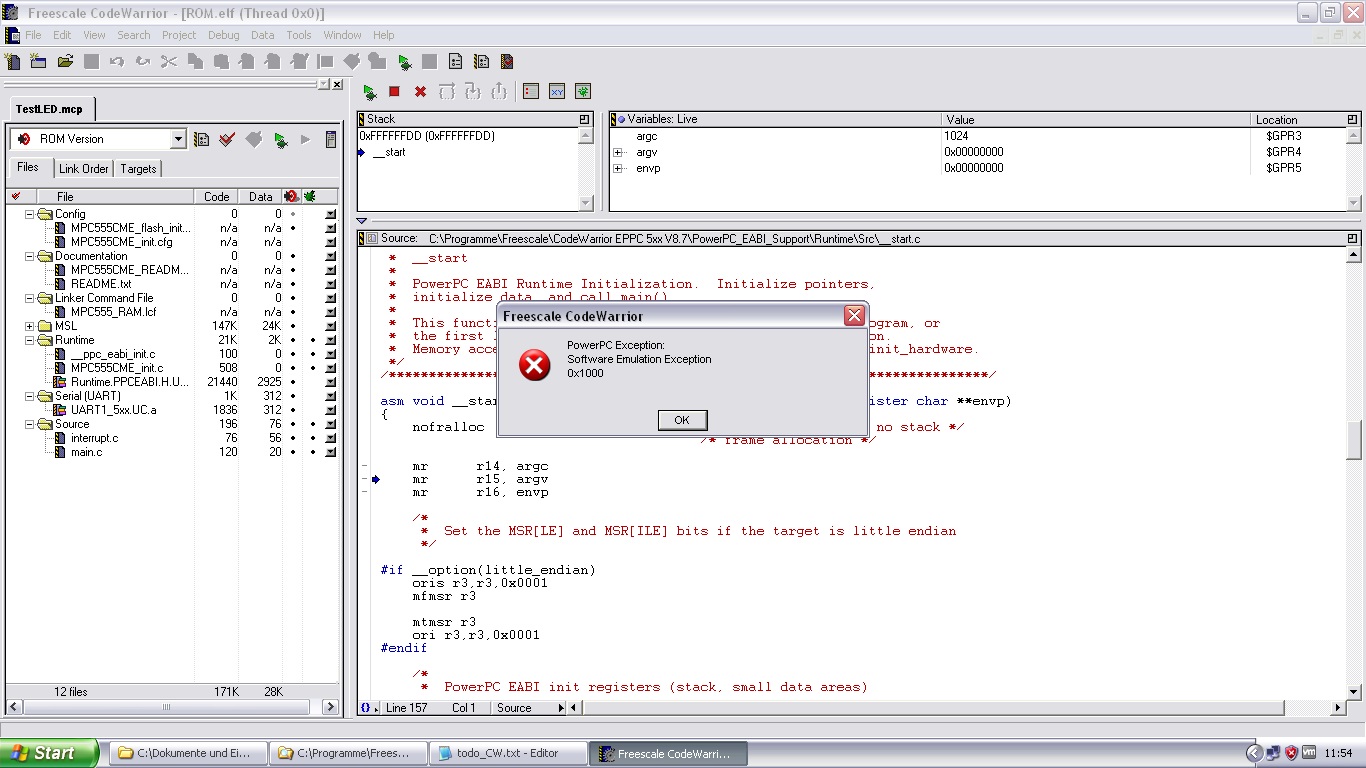Click the red Stop button in debugger toolbar
Image resolution: width=1366 pixels, height=768 pixels.
point(394,91)
